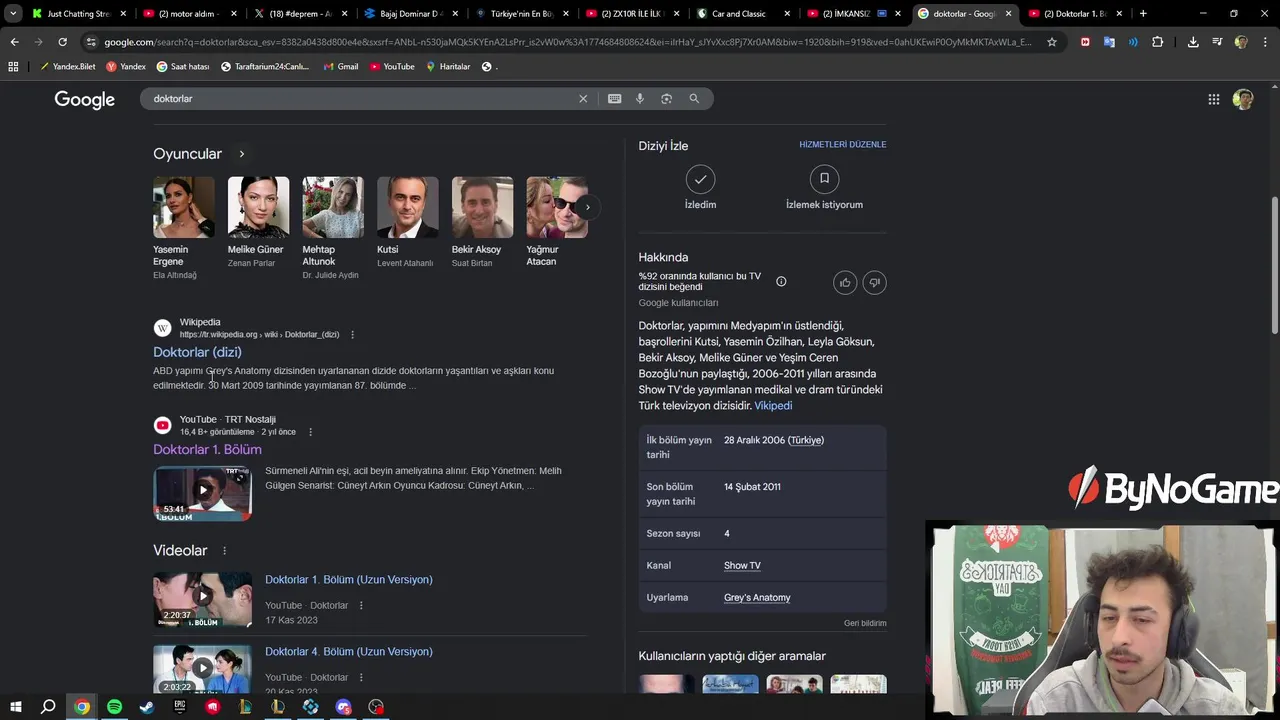This screenshot has width=1280, height=720.
Task: Open Chrome tab search dropdown
Action: [13, 14]
